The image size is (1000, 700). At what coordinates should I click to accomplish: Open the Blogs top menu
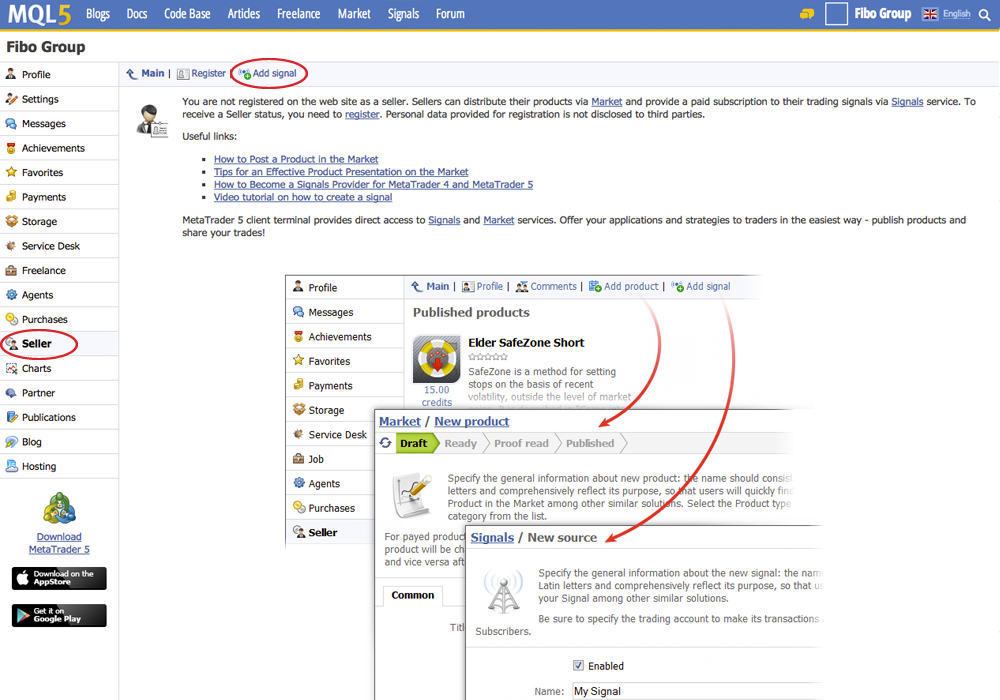(x=98, y=13)
